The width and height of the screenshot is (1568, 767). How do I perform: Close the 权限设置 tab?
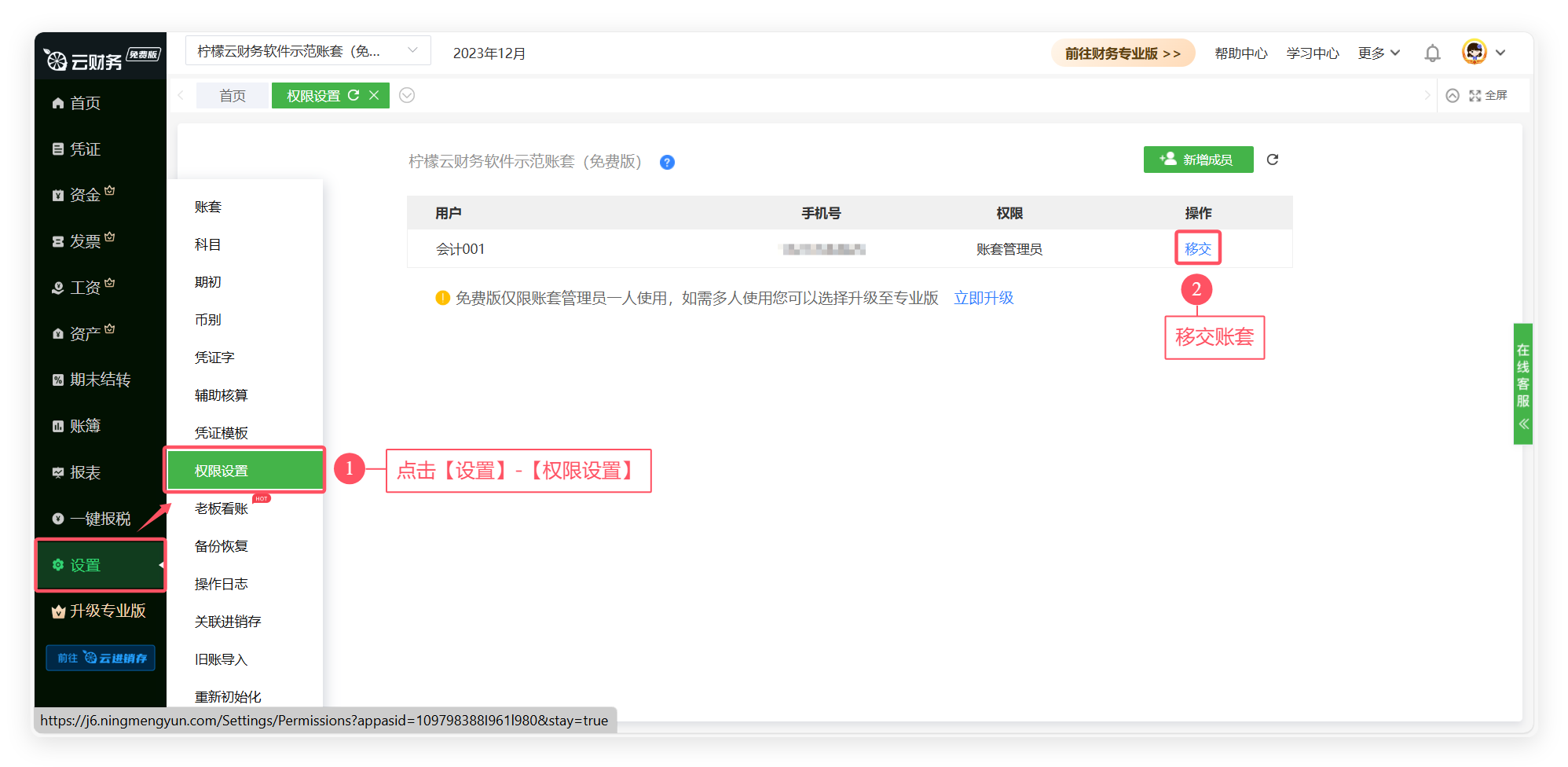(375, 95)
